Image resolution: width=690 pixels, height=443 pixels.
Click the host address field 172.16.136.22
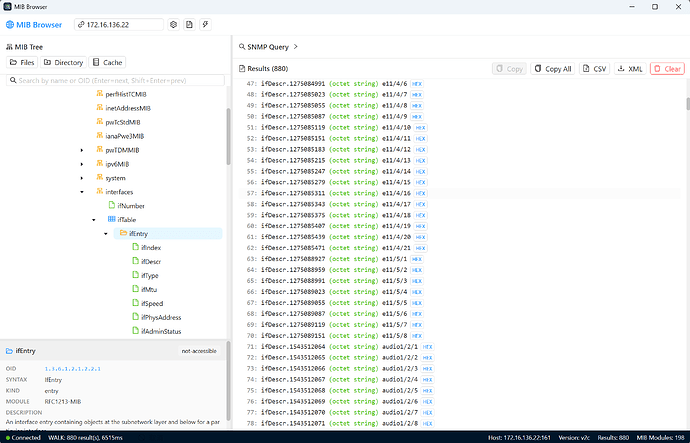pos(119,25)
